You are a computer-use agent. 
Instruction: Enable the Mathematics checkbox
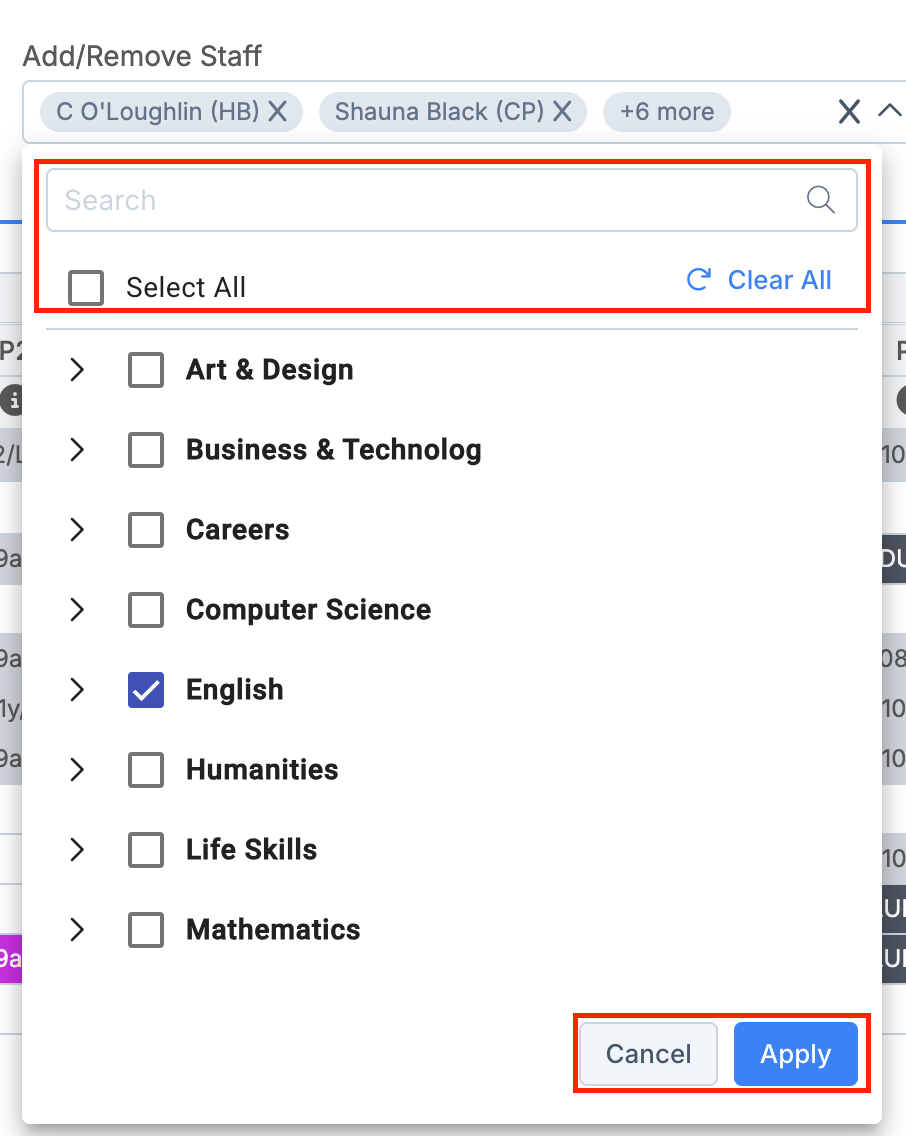tap(146, 930)
